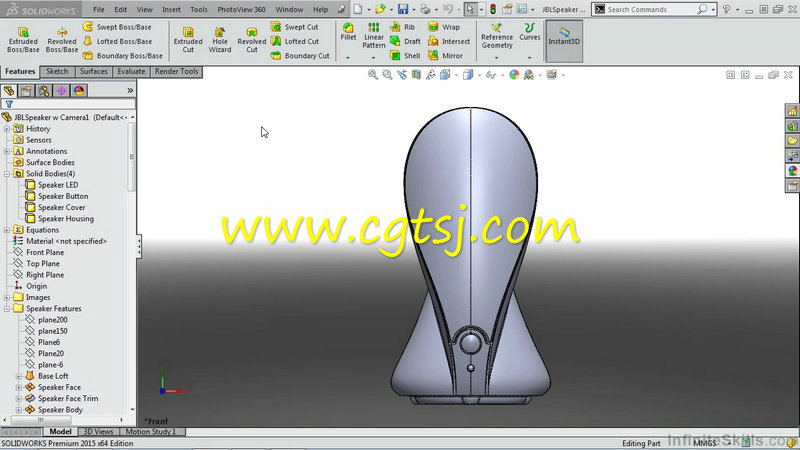Expand the History node
This screenshot has height=450, width=800.
click(x=7, y=129)
